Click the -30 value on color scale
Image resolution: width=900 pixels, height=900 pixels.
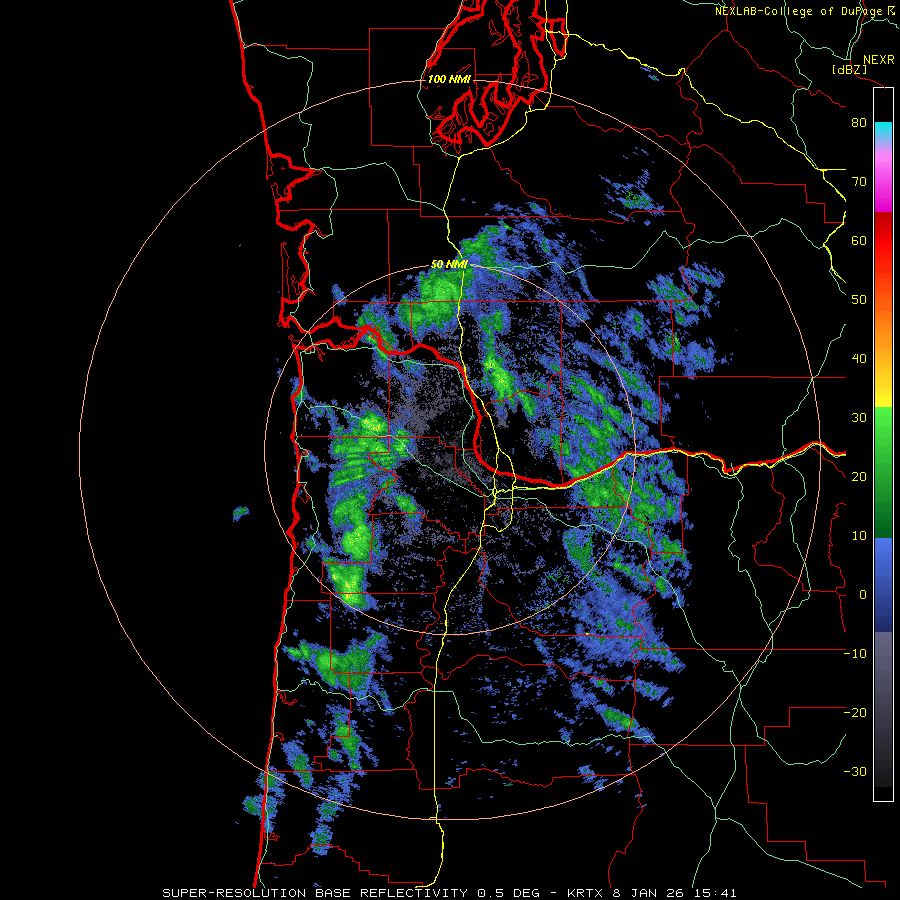[x=855, y=771]
